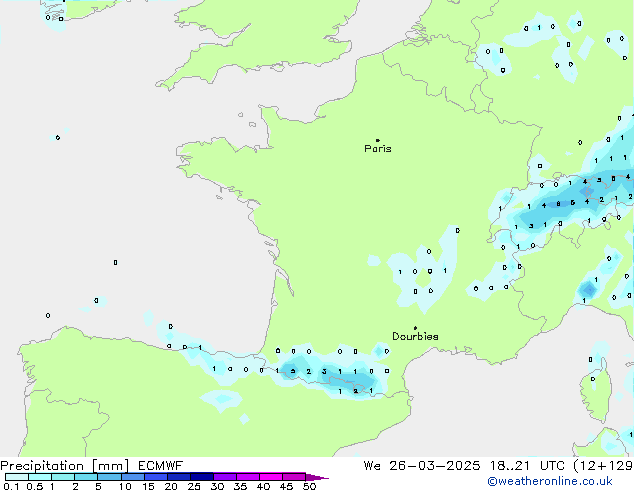Click the legend value '50'

(x=309, y=486)
